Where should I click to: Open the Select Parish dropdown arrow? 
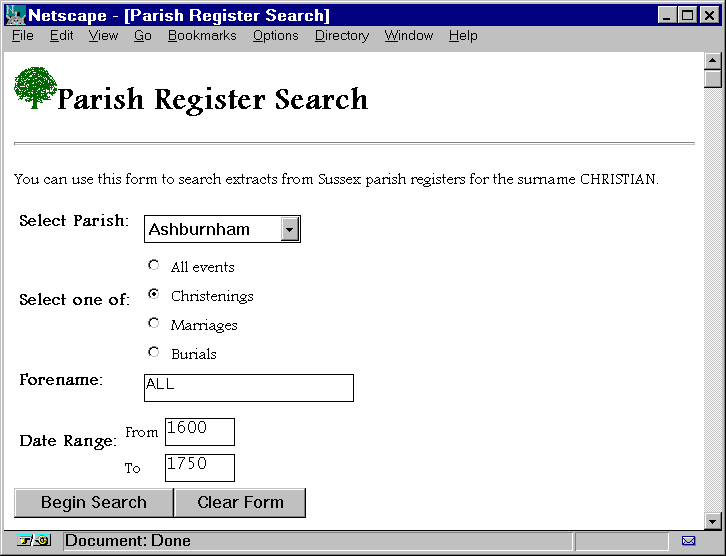tap(289, 229)
